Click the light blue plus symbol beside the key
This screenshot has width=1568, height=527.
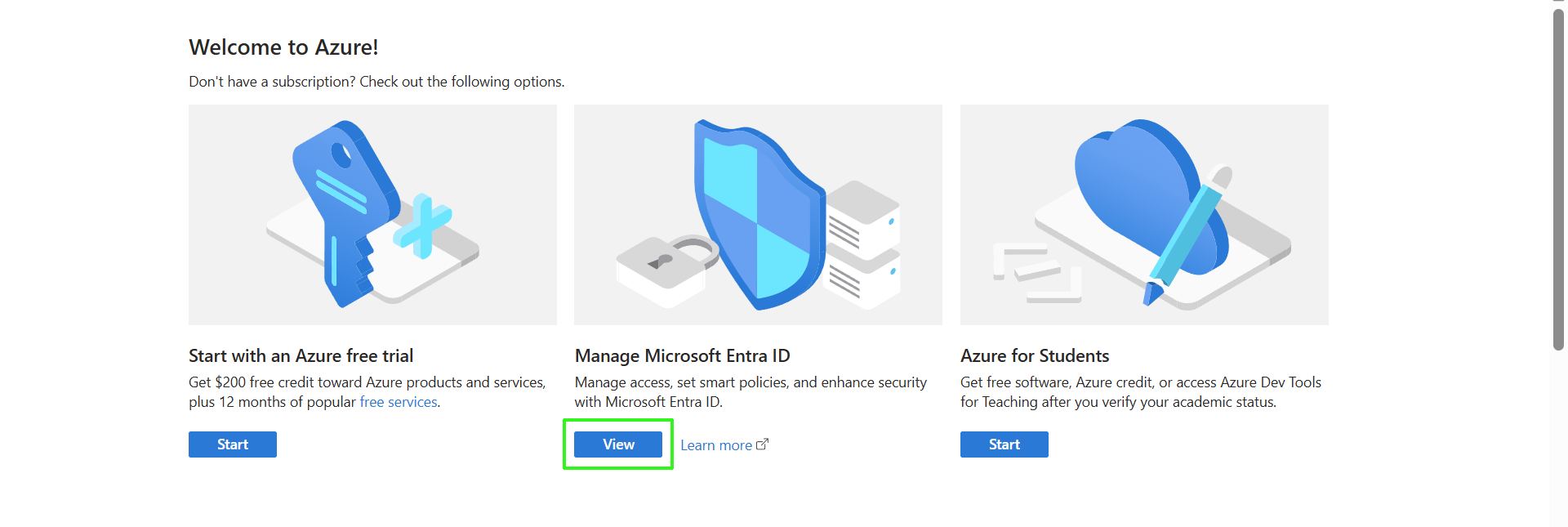point(422,226)
